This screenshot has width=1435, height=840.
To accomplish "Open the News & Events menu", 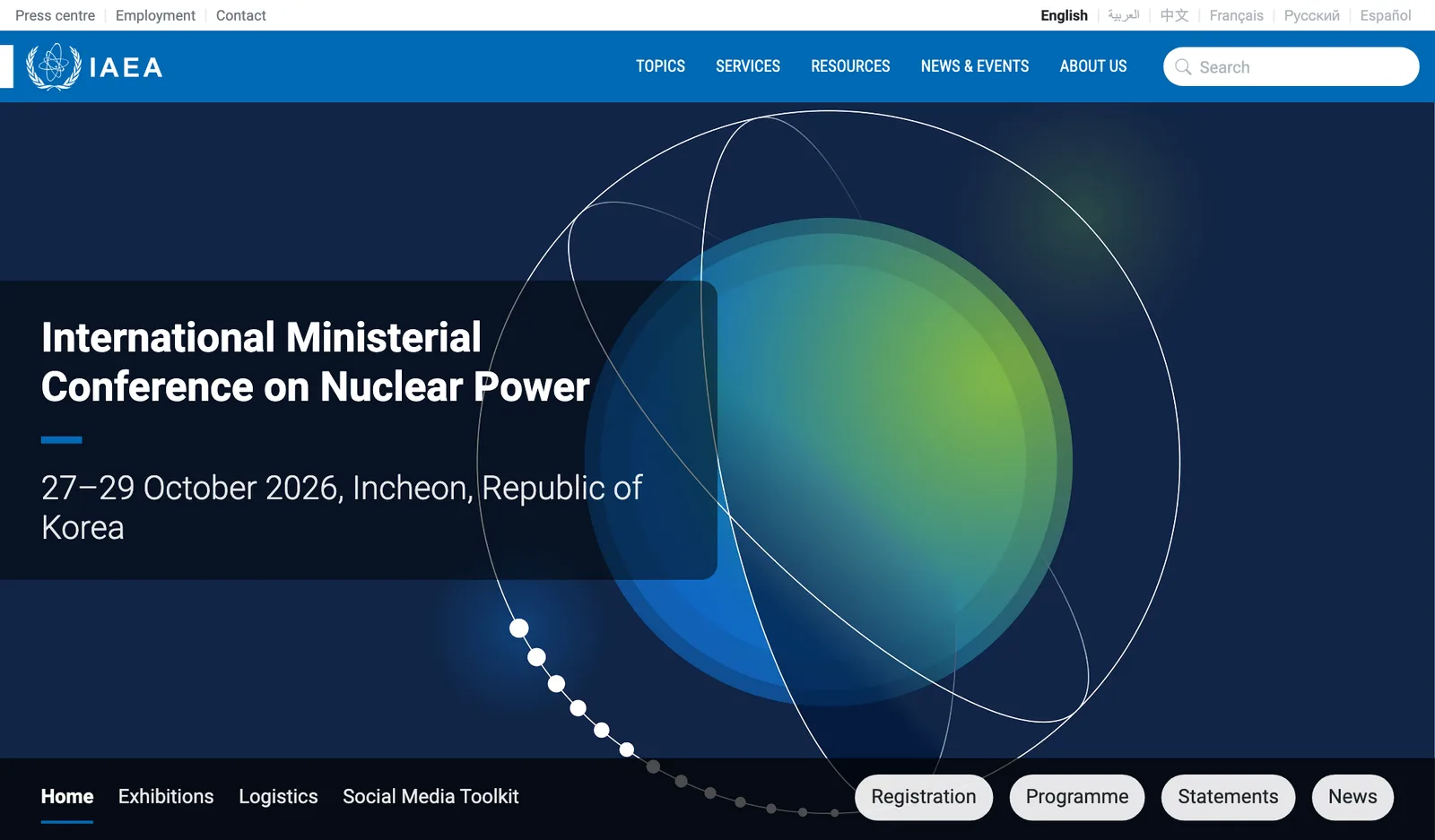I will pos(975,66).
